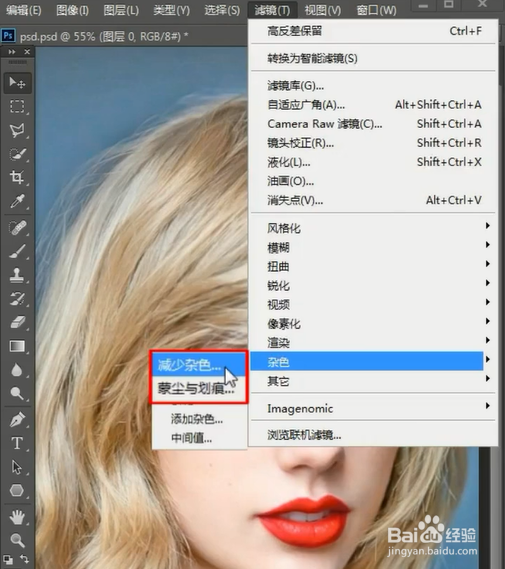Open the 选择(S) menu
505x569 pixels.
pyautogui.click(x=222, y=10)
